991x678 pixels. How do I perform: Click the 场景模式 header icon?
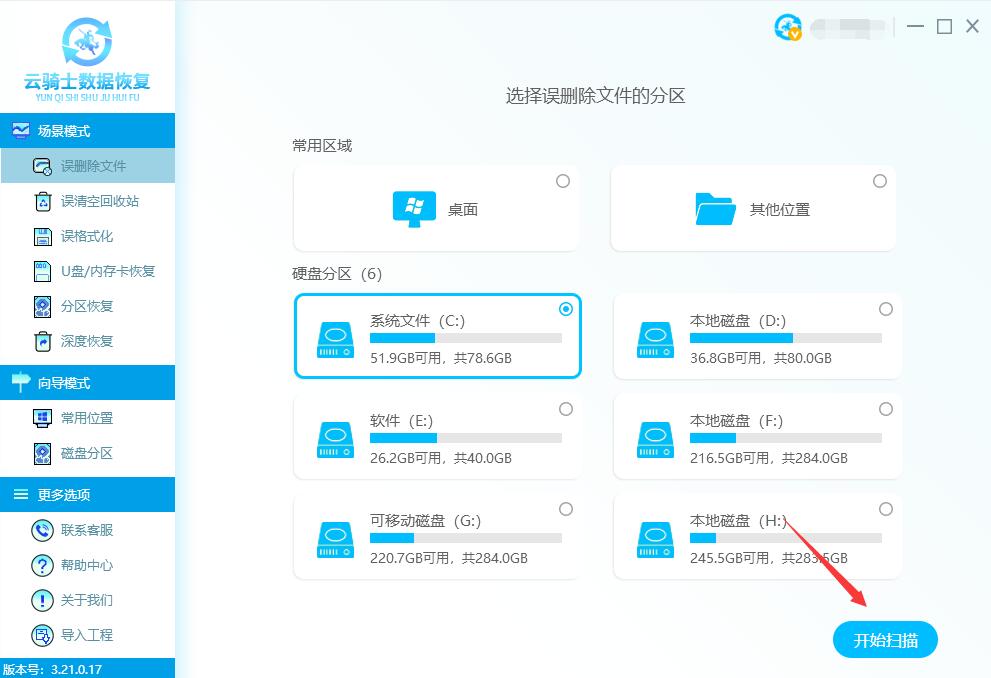pos(21,131)
